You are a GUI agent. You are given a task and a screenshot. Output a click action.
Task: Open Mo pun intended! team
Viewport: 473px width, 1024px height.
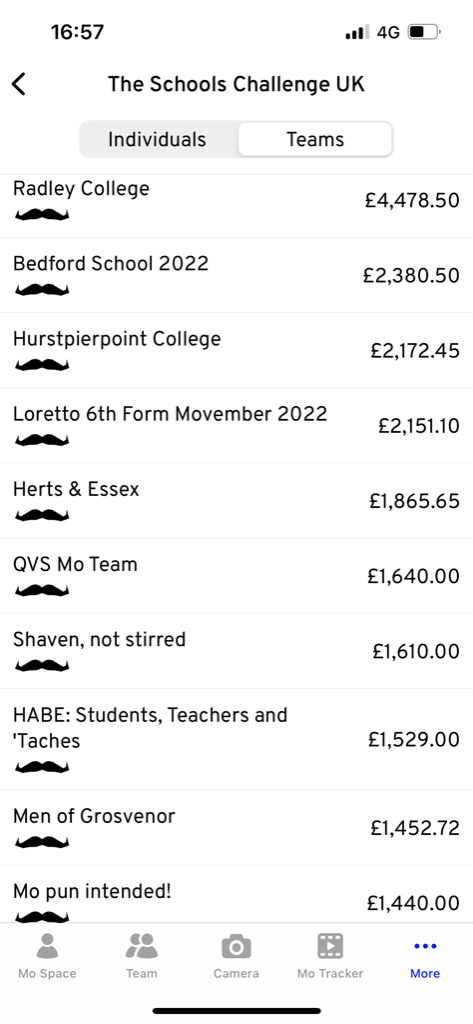[236, 894]
